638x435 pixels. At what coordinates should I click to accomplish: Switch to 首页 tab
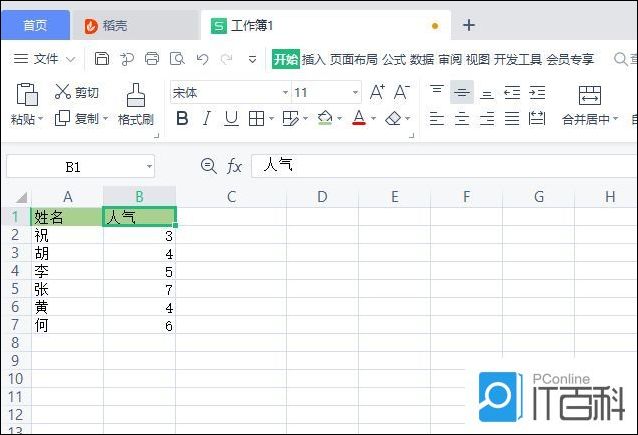35,25
